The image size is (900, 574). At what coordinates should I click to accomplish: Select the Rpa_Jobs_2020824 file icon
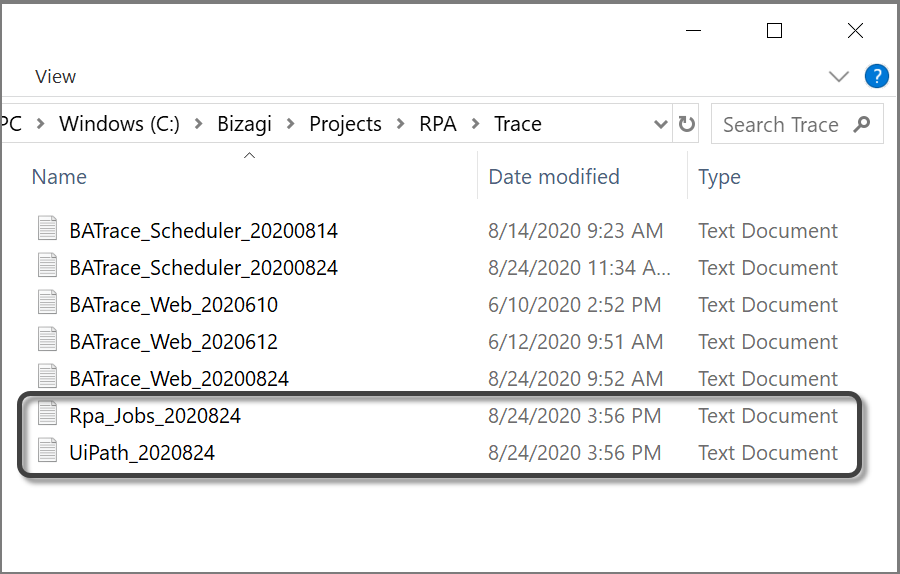pyautogui.click(x=48, y=413)
